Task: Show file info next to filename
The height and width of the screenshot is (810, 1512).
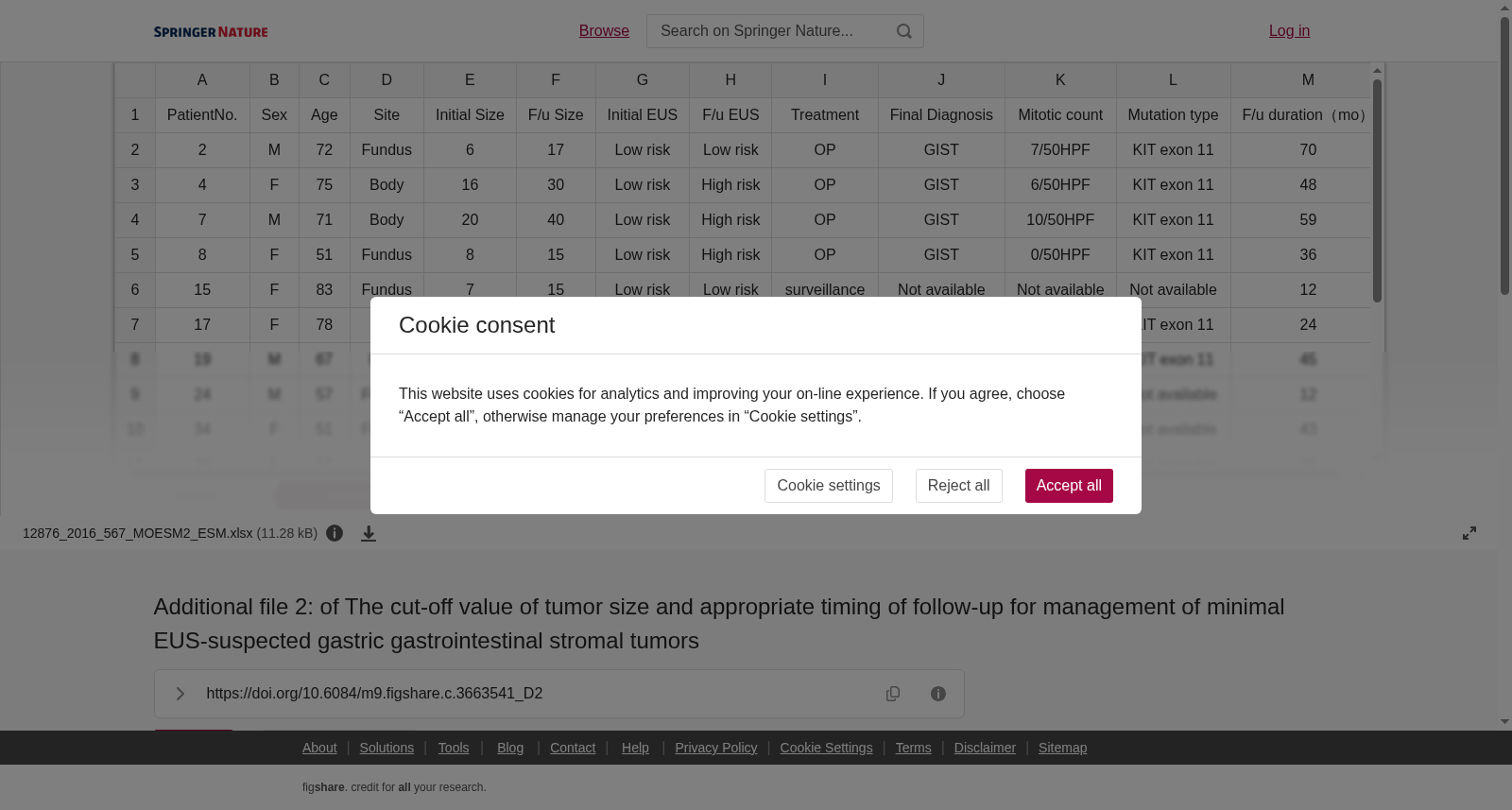Action: pos(335,533)
